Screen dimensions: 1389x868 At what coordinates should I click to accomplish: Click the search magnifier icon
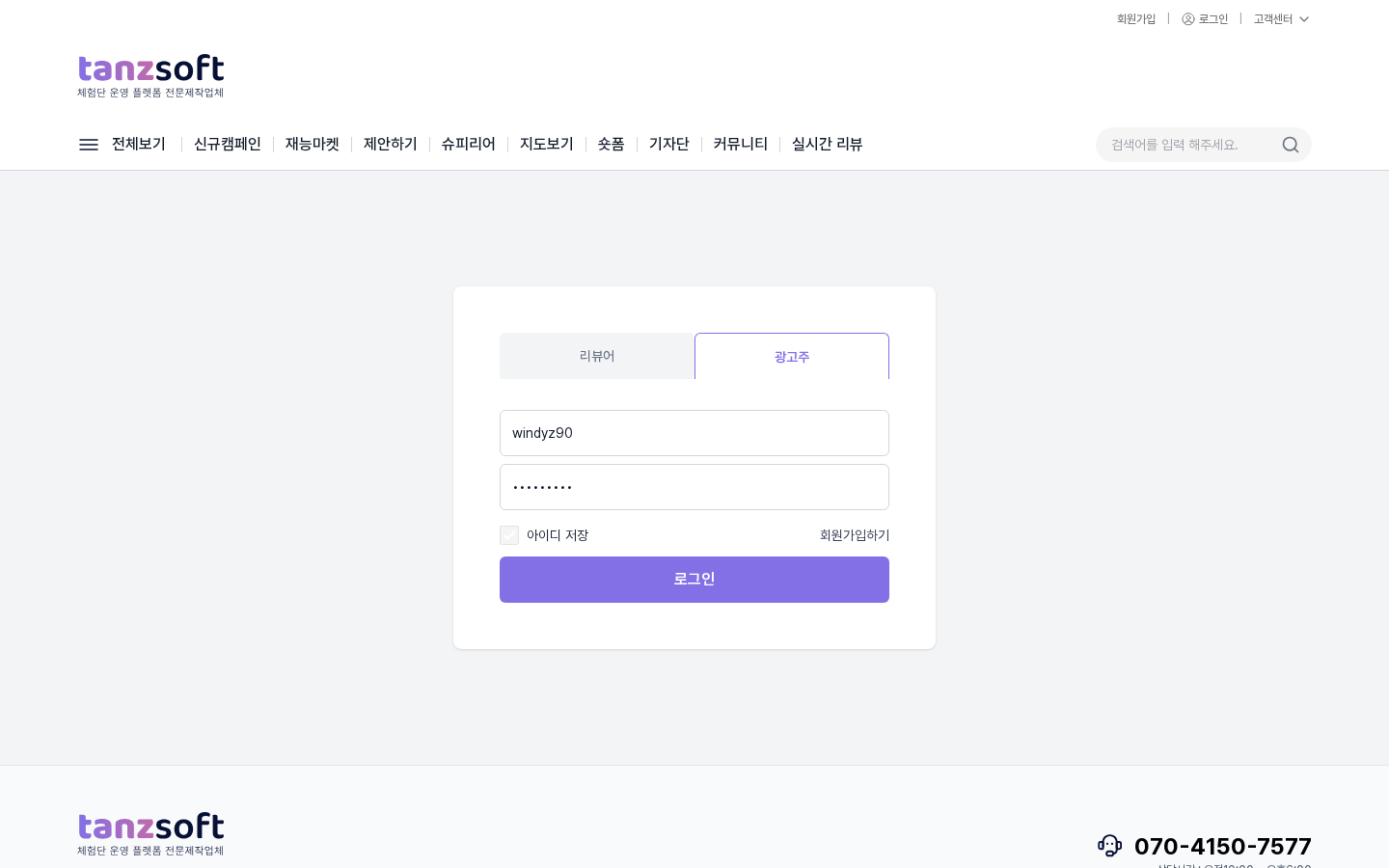pos(1291,145)
